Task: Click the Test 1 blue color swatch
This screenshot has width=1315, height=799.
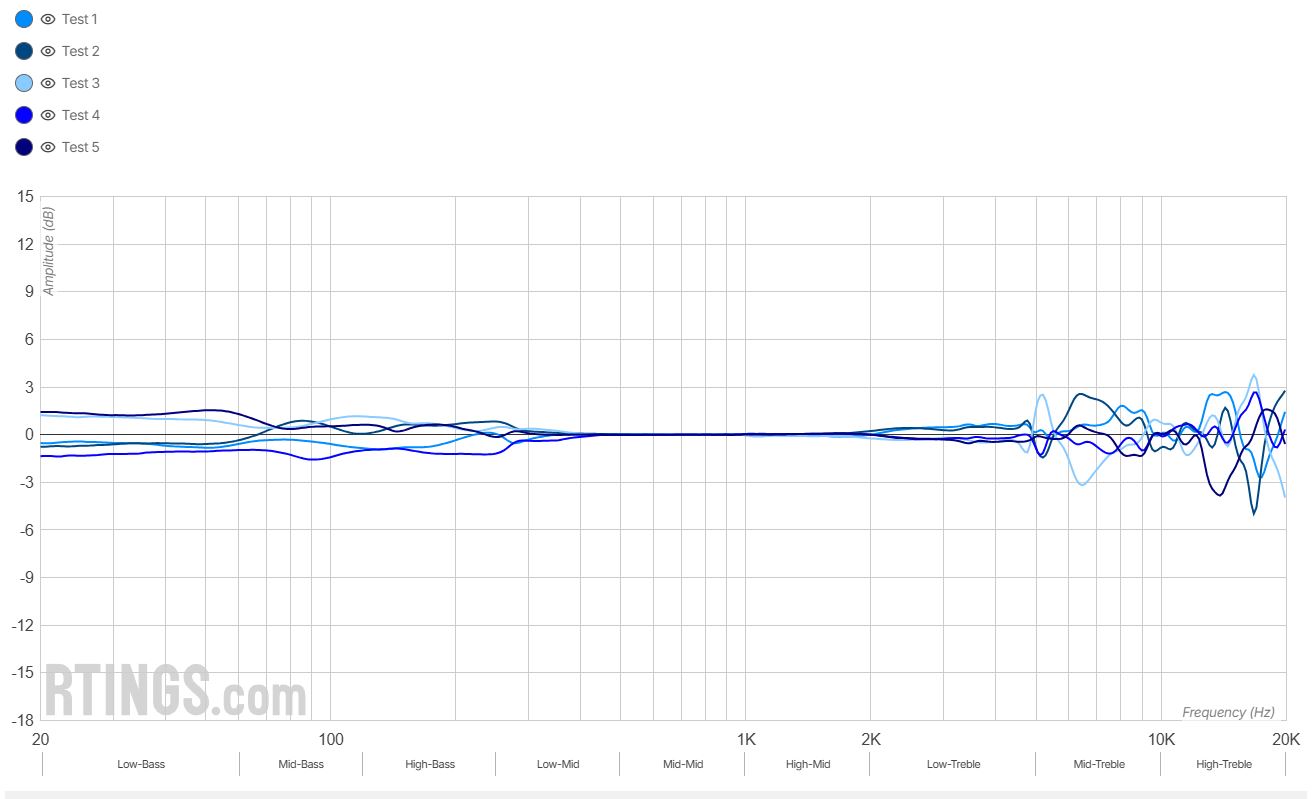Action: tap(25, 19)
